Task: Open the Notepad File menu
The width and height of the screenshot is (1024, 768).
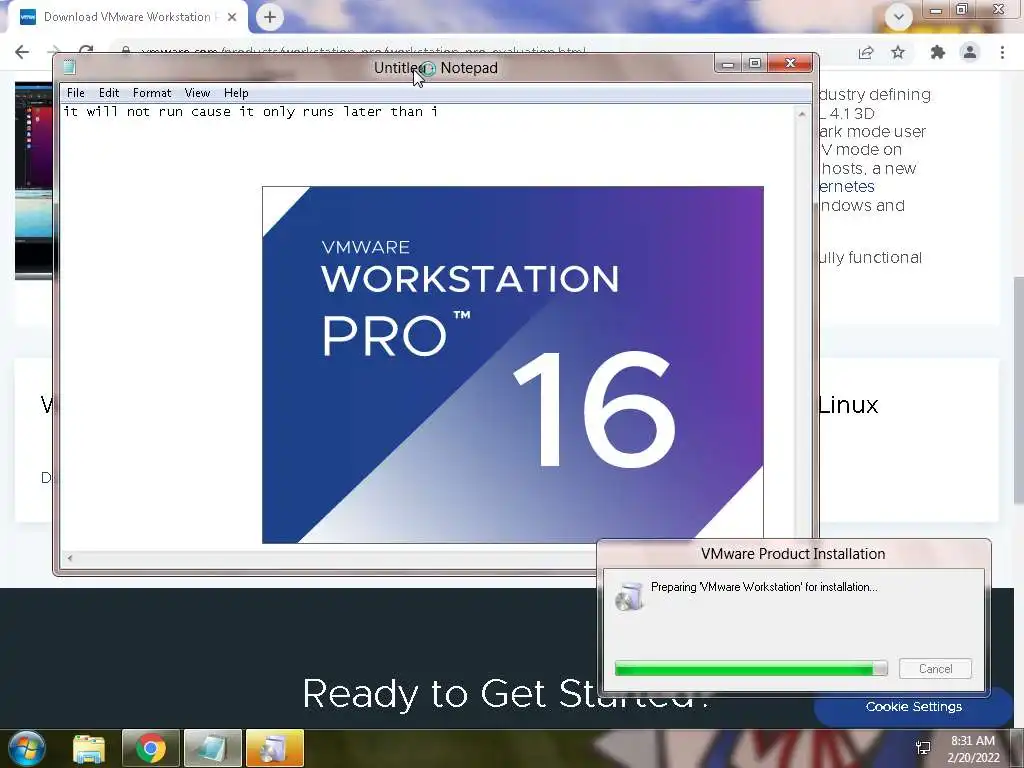Action: click(x=76, y=93)
